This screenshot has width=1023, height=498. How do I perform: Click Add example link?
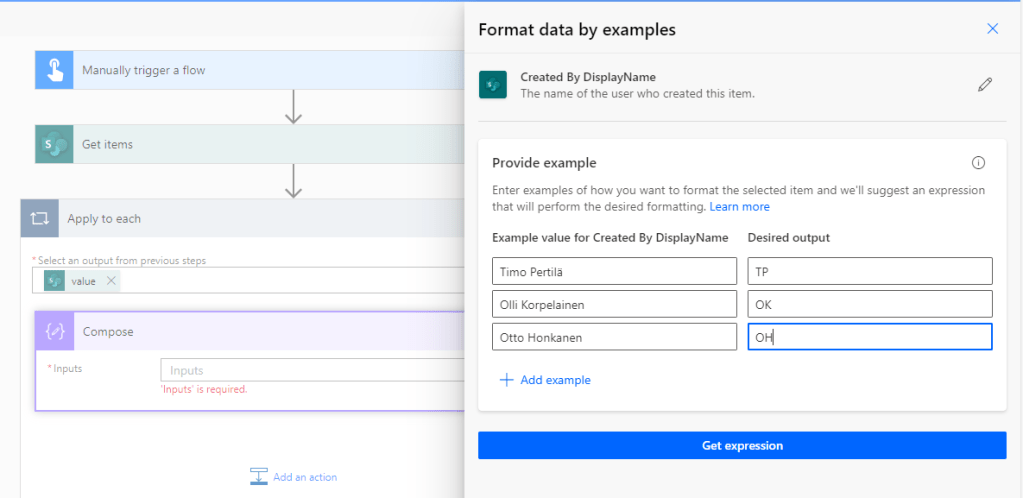click(x=545, y=380)
